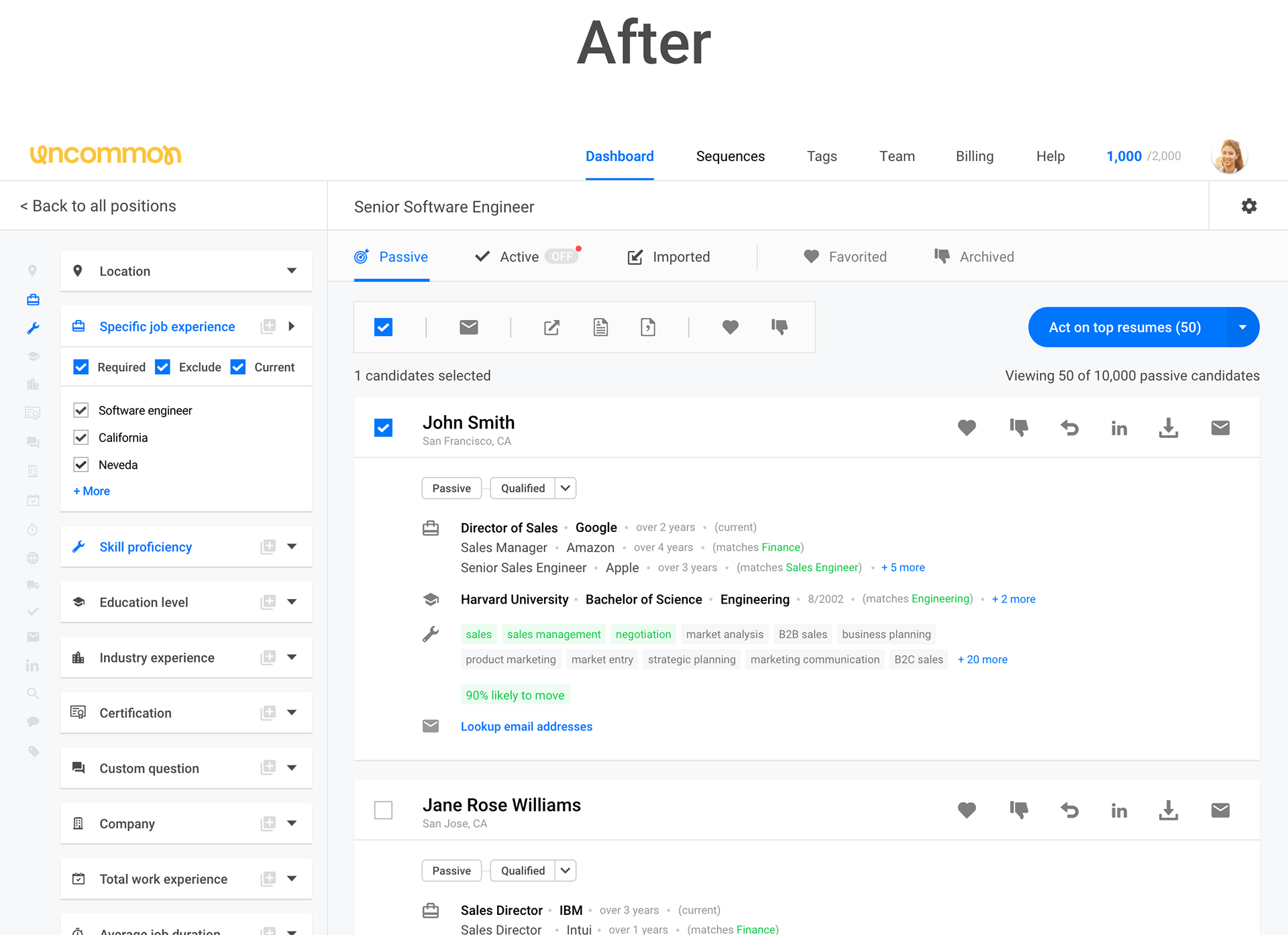This screenshot has width=1288, height=935.
Task: Click undo arrow on Jane Rose Williams card
Action: tap(1069, 810)
